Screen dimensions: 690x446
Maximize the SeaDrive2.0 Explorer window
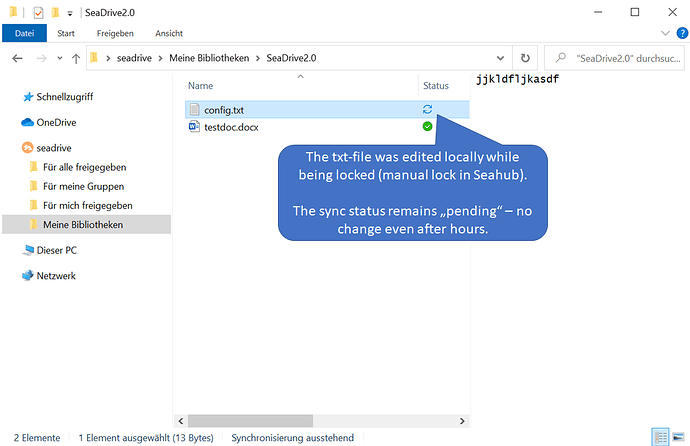pos(635,12)
